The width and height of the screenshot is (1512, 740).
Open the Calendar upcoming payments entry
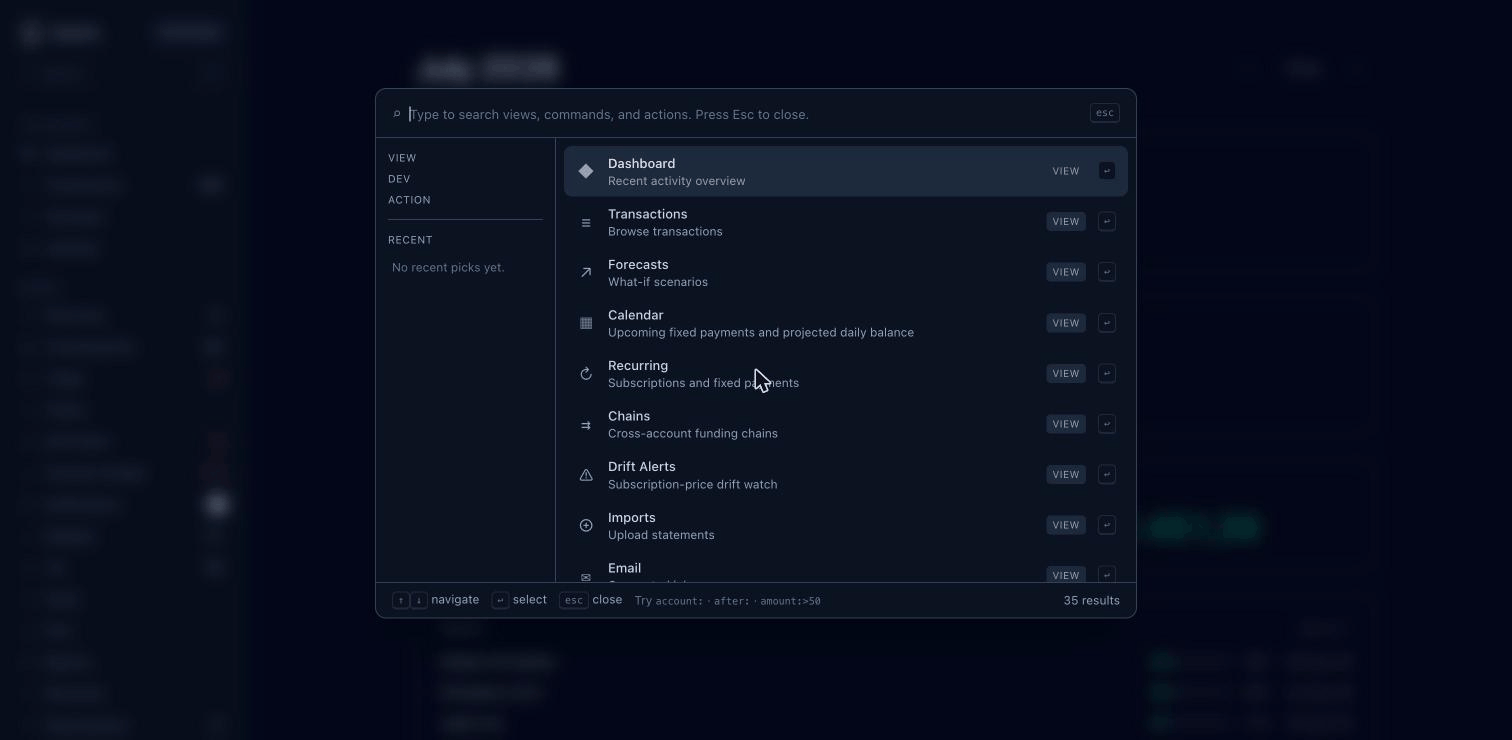pos(846,323)
